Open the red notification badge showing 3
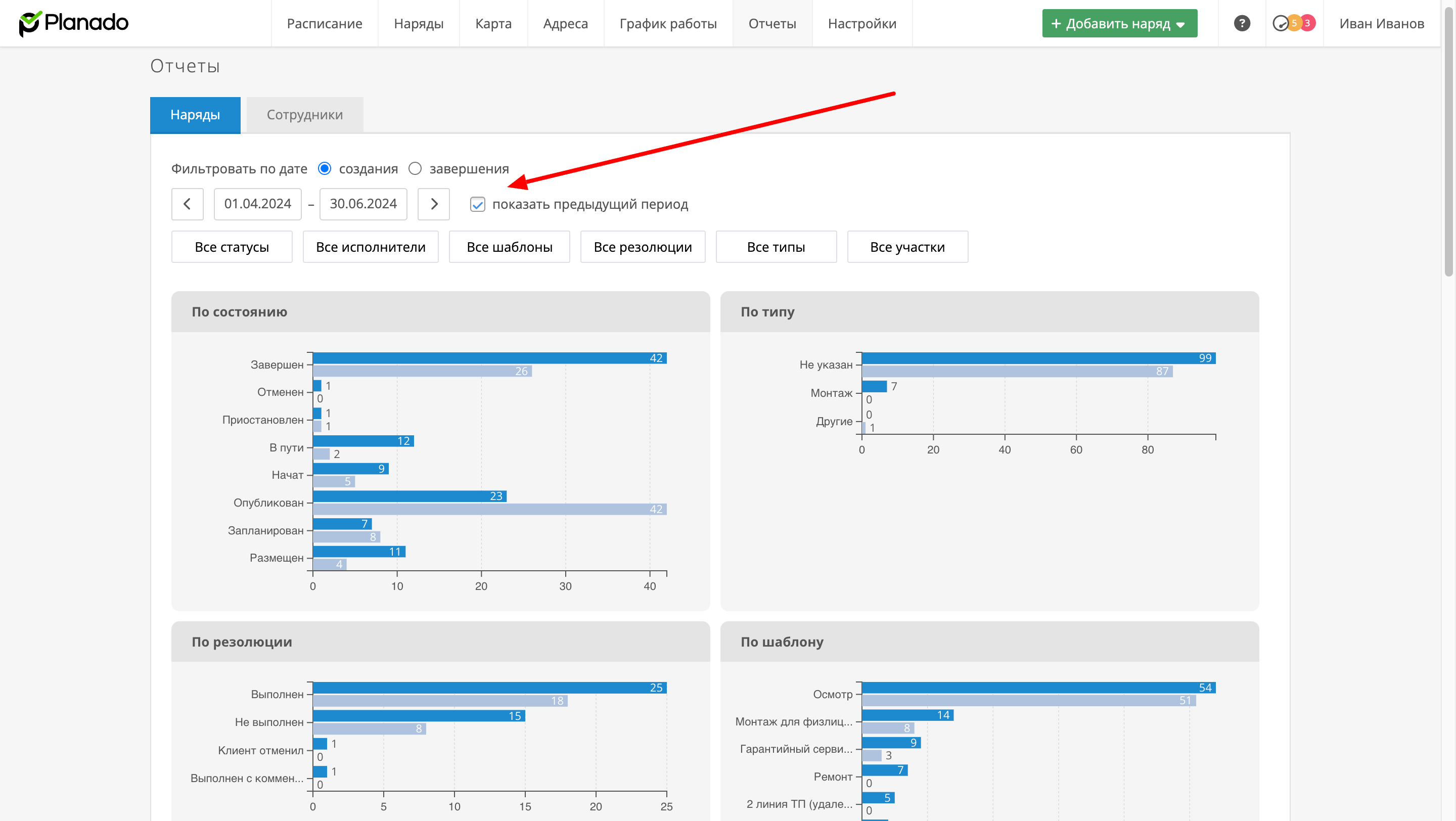The height and width of the screenshot is (821, 1456). pyautogui.click(x=1307, y=23)
